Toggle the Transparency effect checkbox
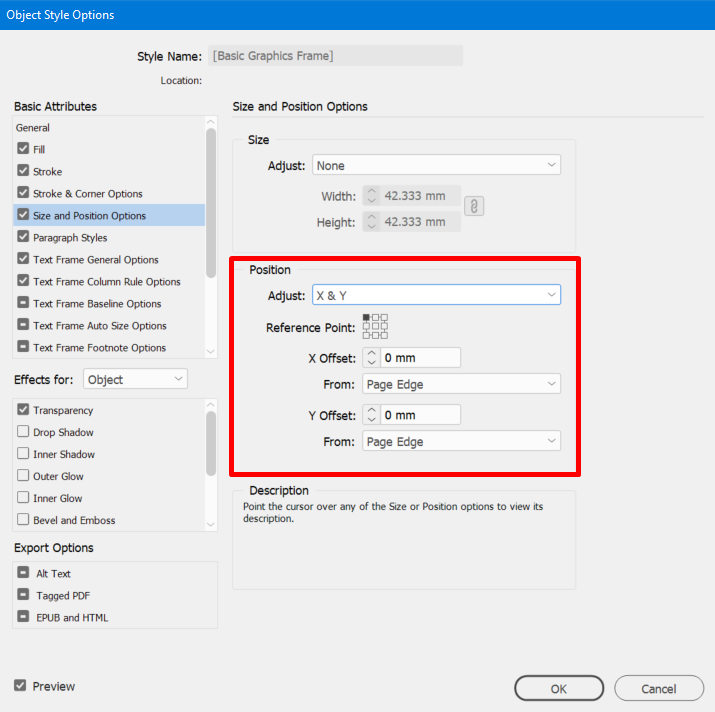715x712 pixels. [x=23, y=409]
